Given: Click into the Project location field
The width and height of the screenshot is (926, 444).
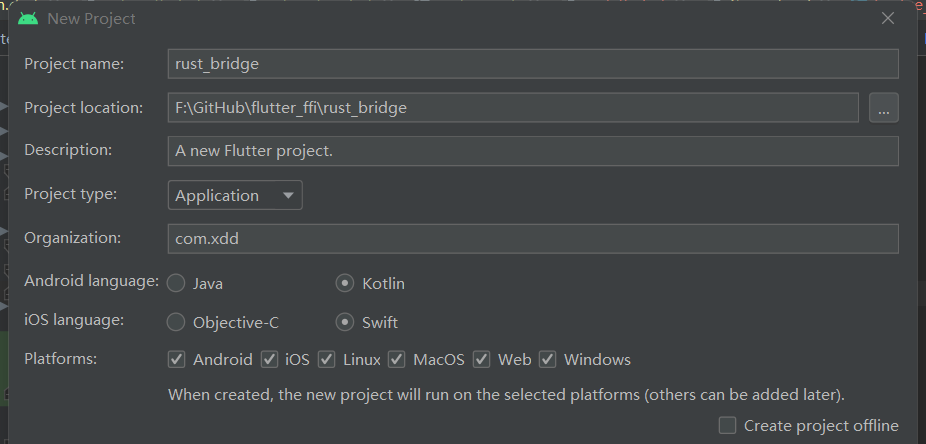Looking at the screenshot, I should 513,107.
